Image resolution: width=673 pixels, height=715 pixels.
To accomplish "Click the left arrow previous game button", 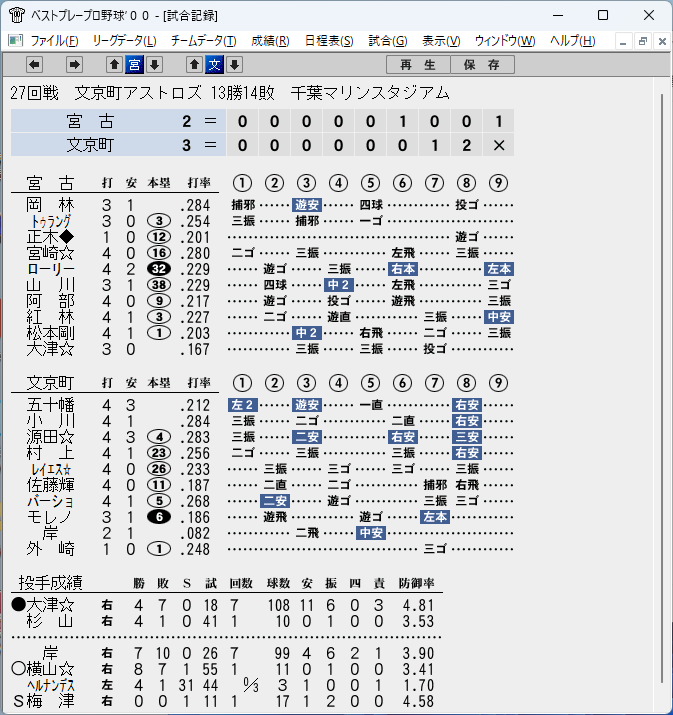I will (34, 65).
